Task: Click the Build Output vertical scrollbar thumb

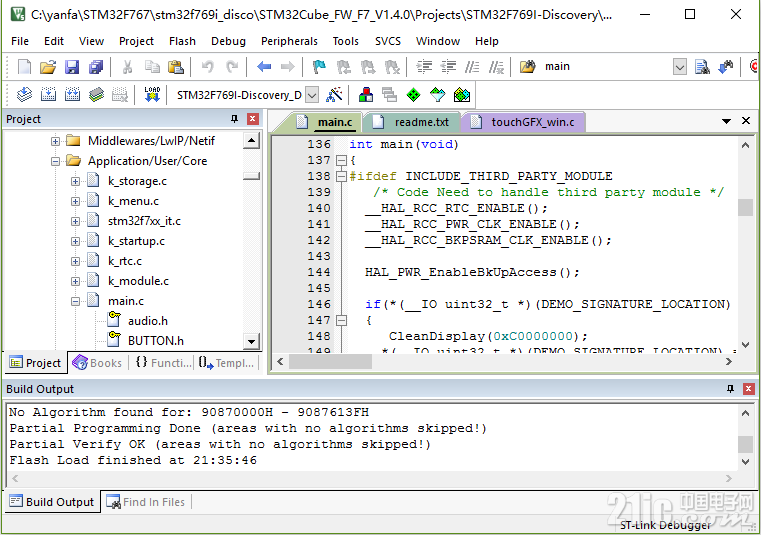Action: pyautogui.click(x=745, y=444)
